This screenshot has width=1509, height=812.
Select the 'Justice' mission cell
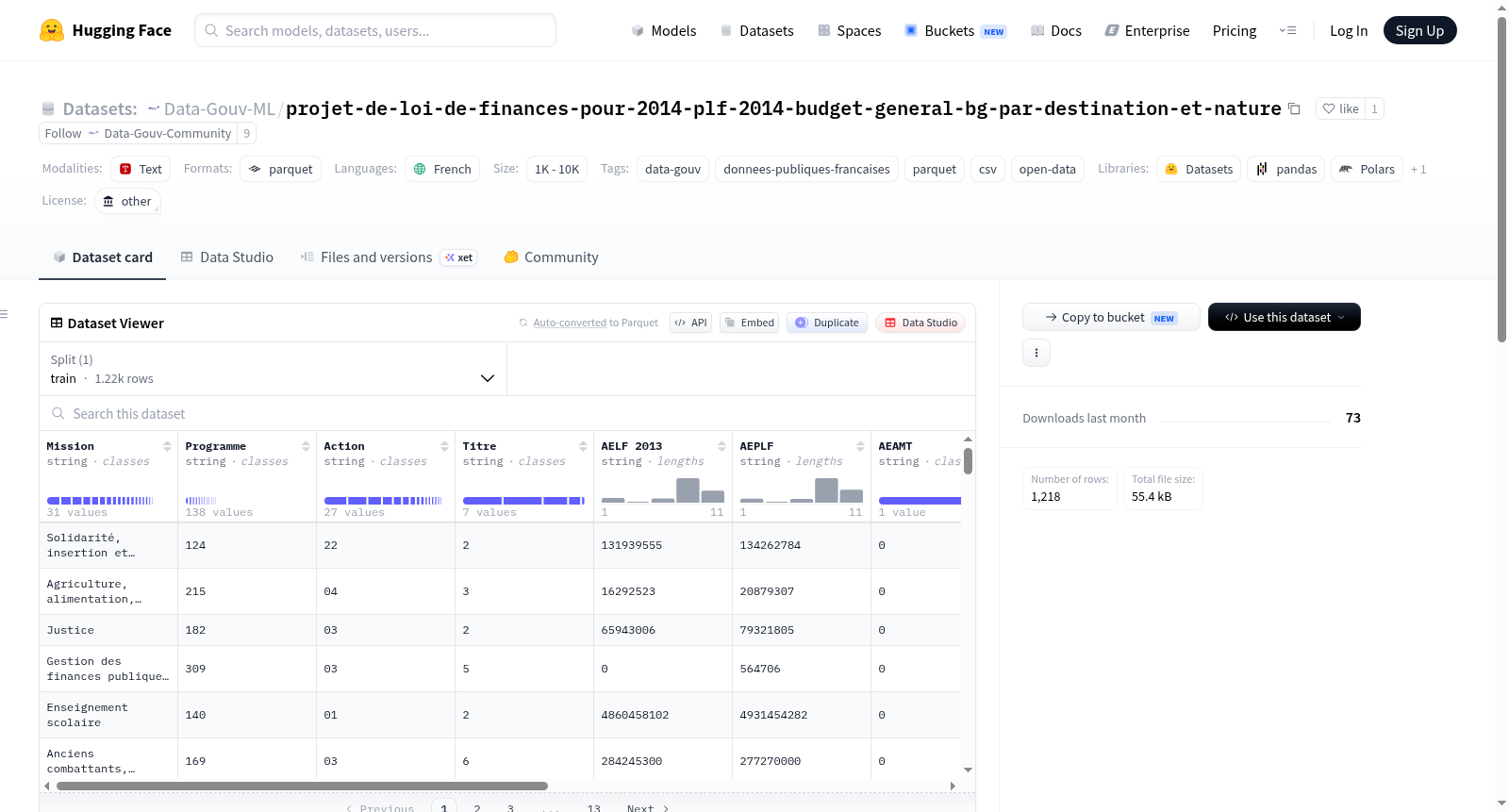pos(108,630)
